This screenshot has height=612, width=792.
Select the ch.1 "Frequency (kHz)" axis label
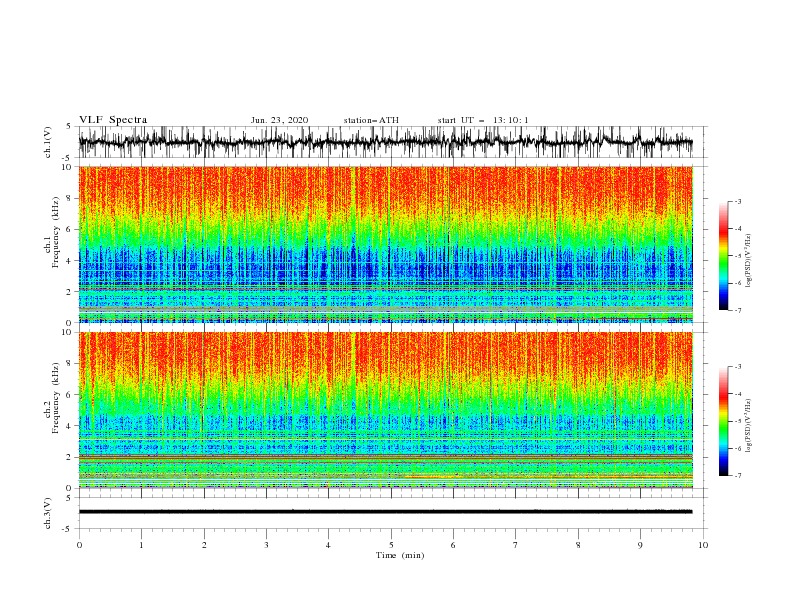(55, 231)
